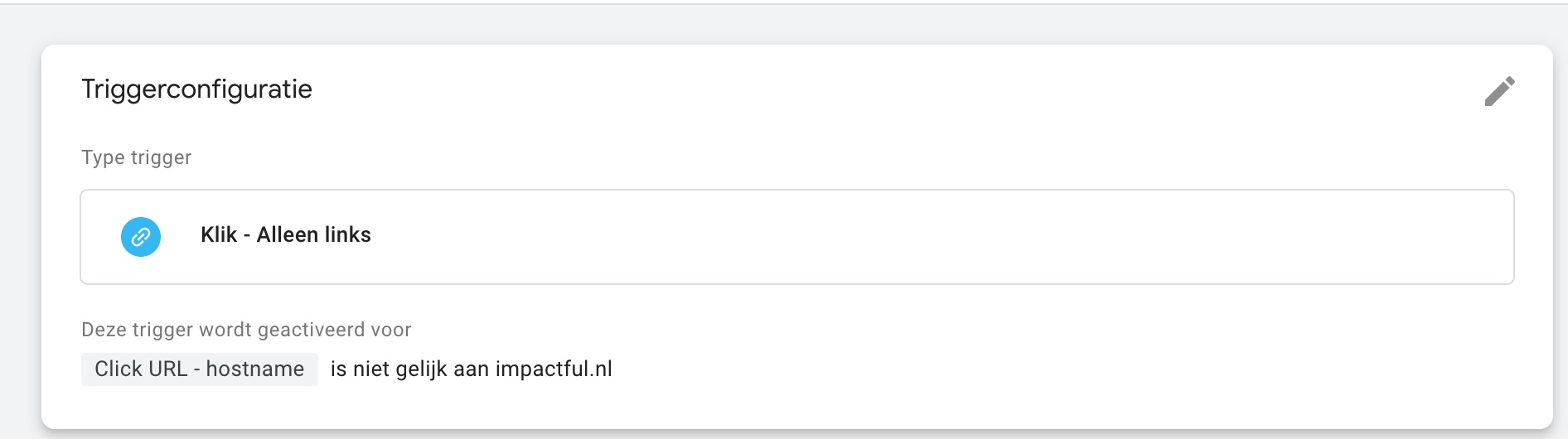Click the "Type trigger" label
The width and height of the screenshot is (1568, 439).
[136, 157]
